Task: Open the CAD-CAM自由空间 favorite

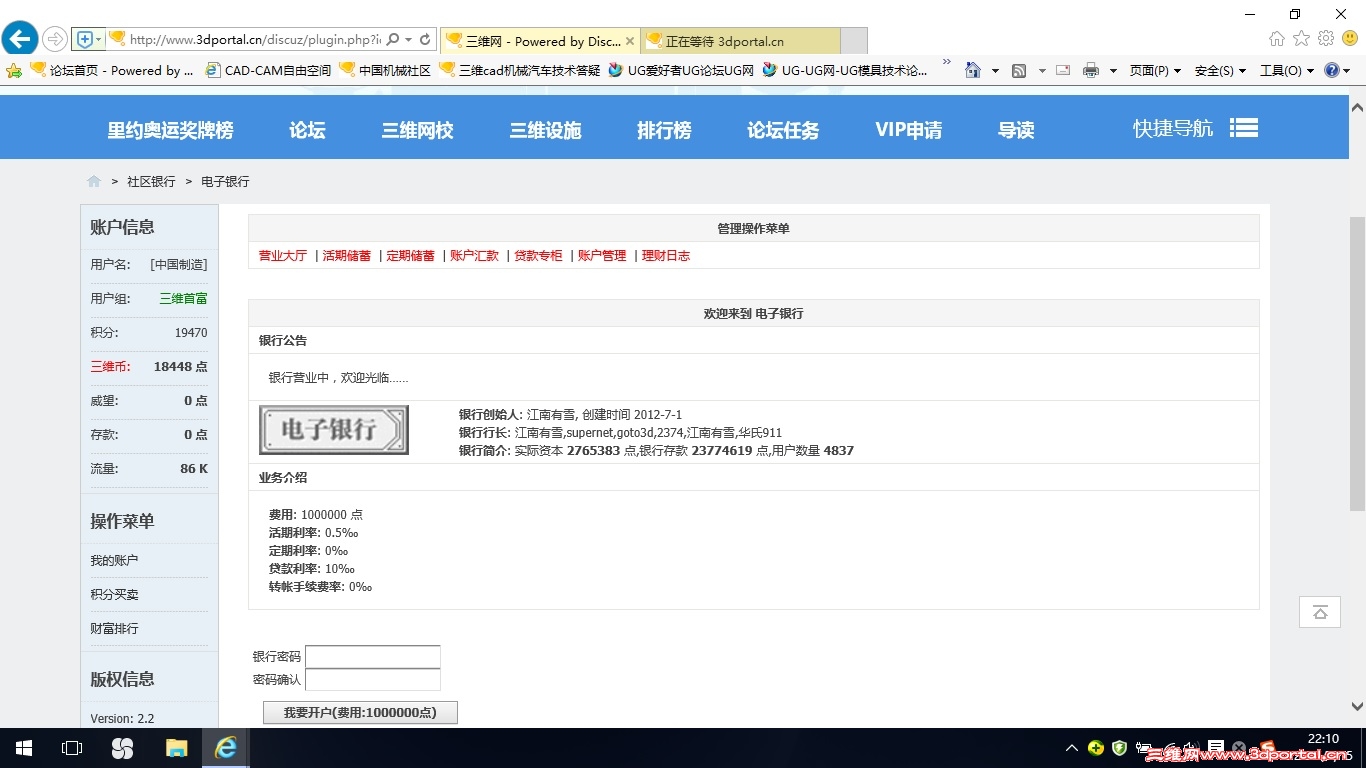Action: pyautogui.click(x=268, y=71)
